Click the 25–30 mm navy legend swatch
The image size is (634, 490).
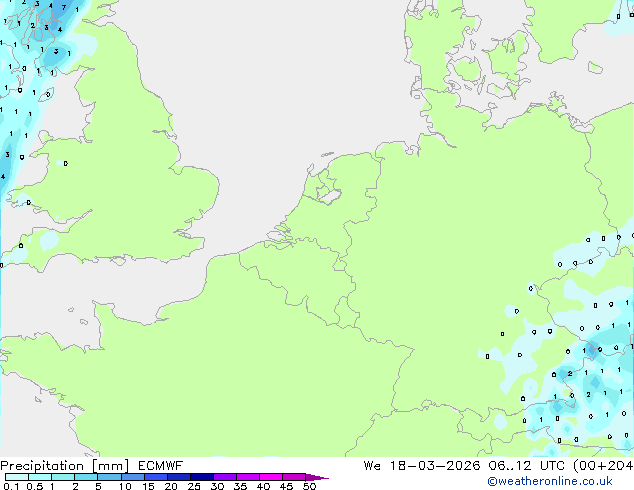pyautogui.click(x=202, y=477)
